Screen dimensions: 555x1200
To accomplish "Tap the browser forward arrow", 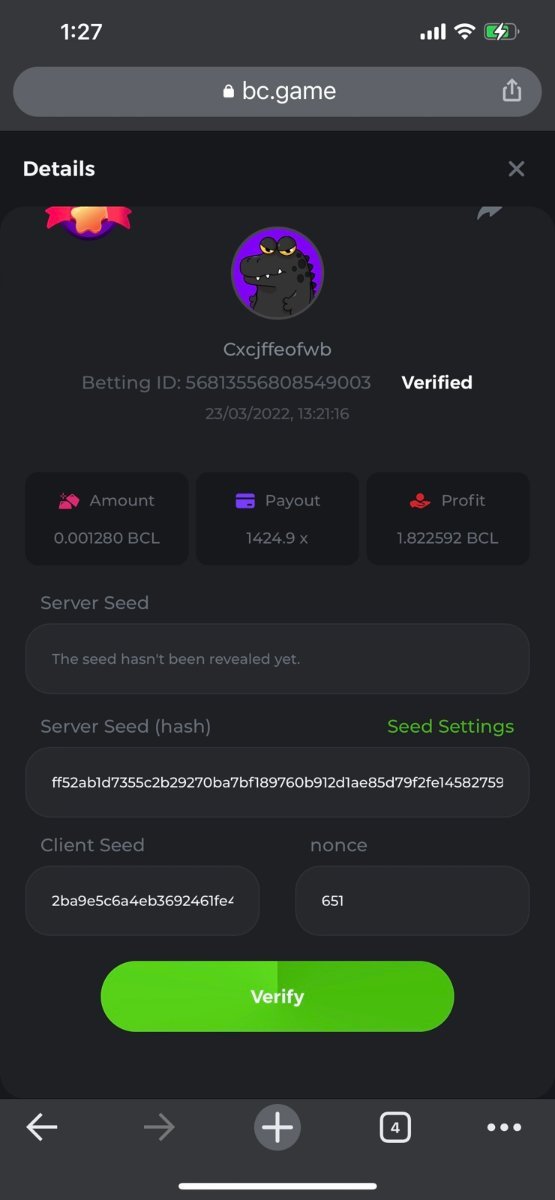I will (159, 1128).
